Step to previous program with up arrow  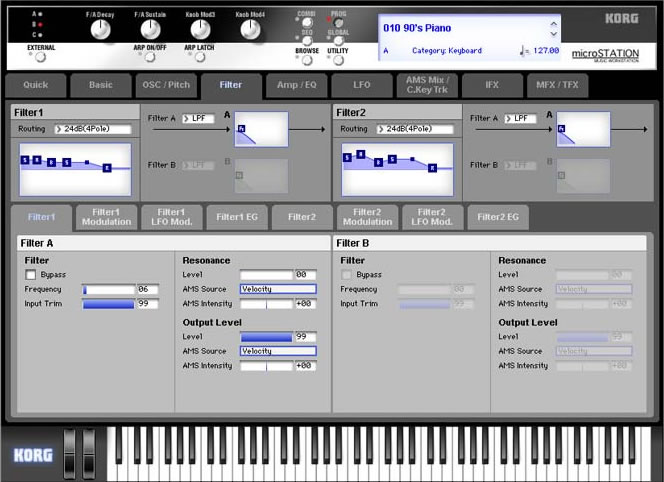click(553, 24)
